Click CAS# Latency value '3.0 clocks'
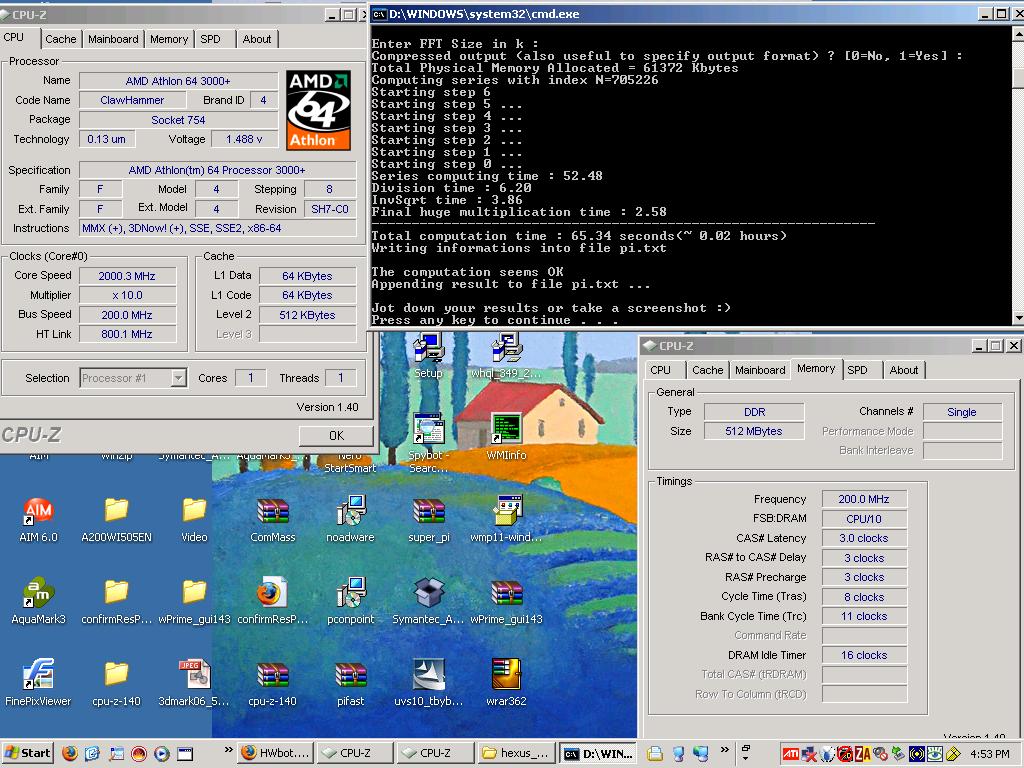This screenshot has width=1024, height=768. point(864,538)
